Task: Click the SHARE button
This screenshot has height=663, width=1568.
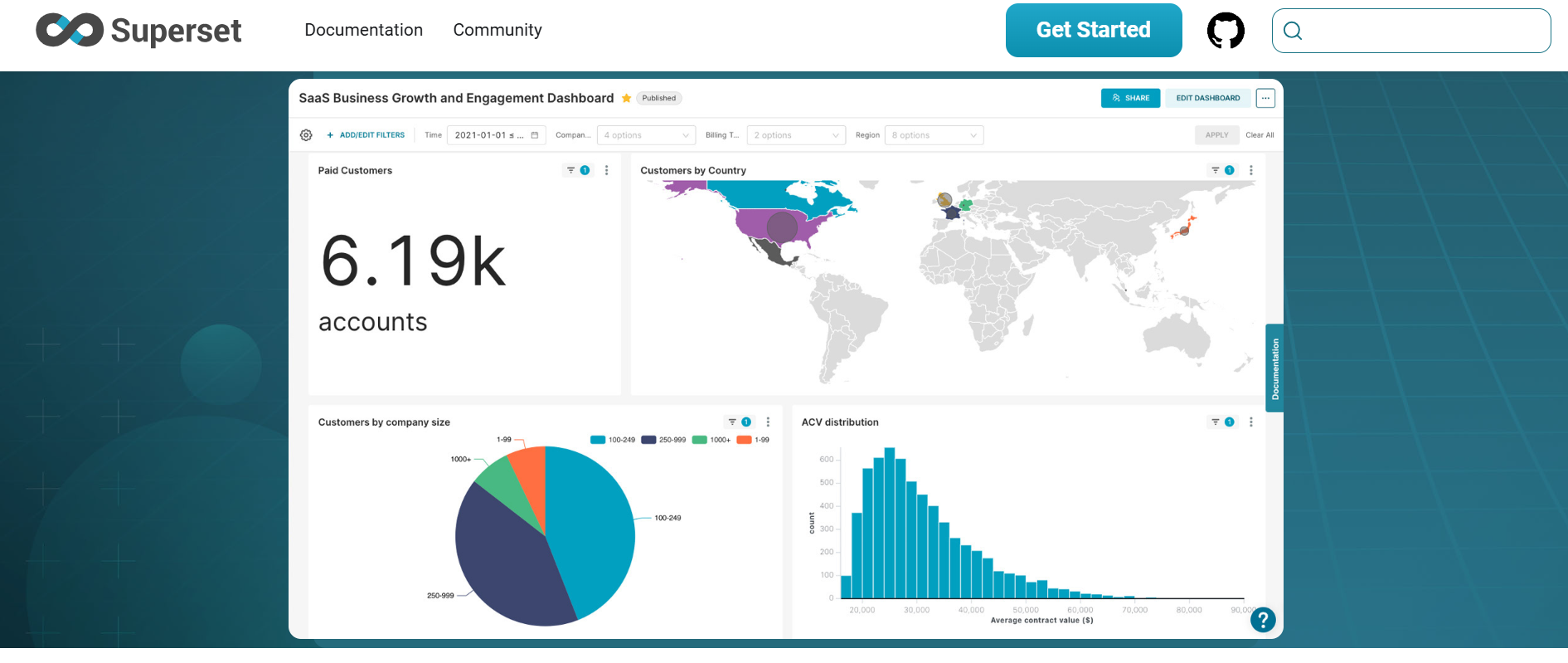Action: click(x=1130, y=98)
